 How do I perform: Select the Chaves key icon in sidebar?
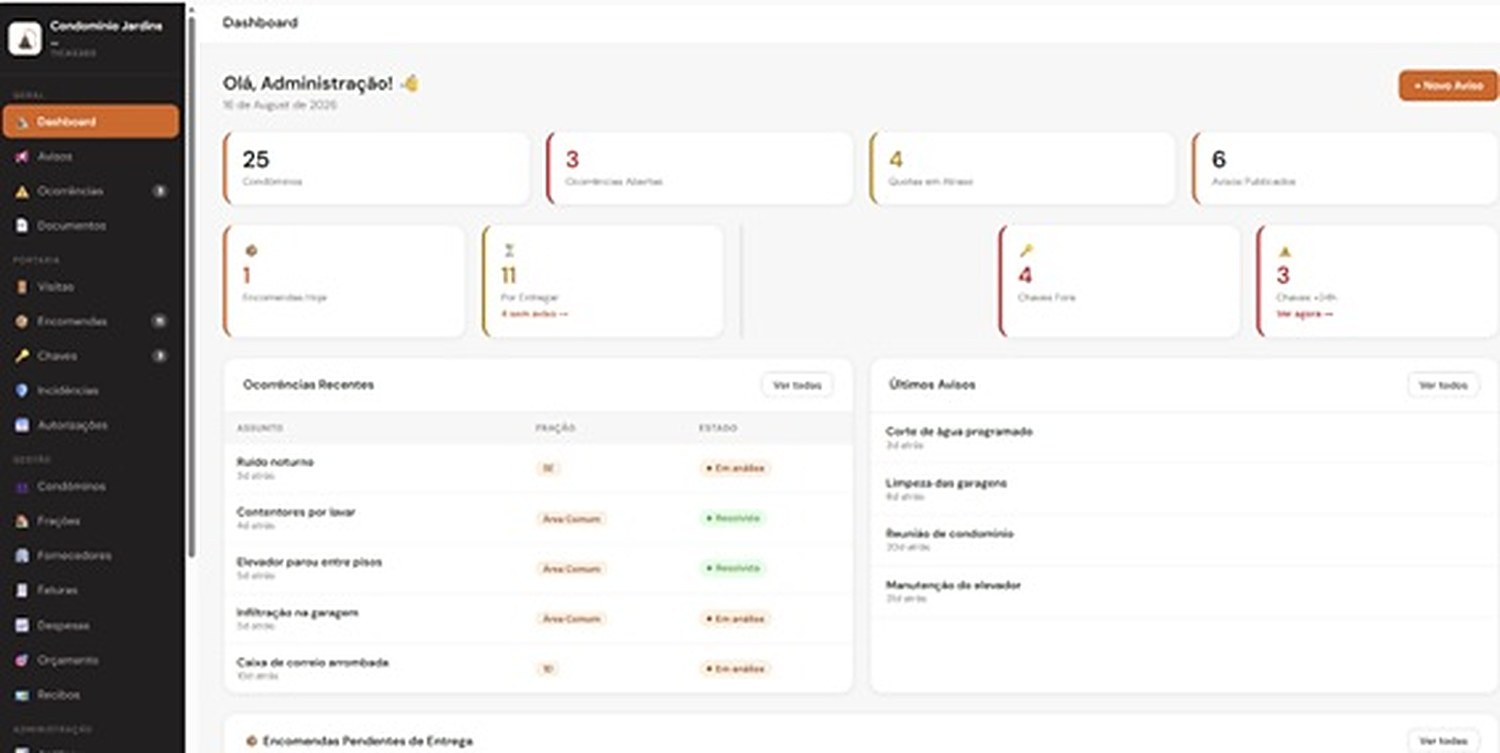(x=22, y=356)
